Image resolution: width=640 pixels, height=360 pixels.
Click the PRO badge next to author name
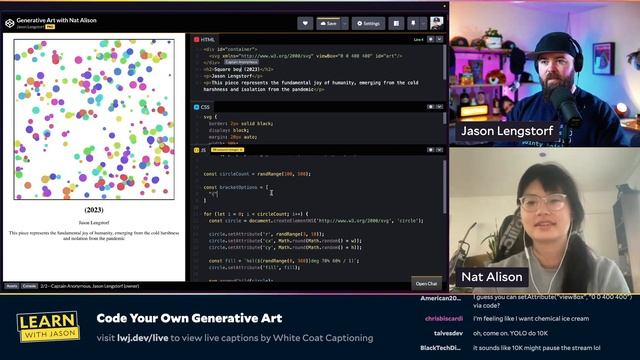(50, 27)
